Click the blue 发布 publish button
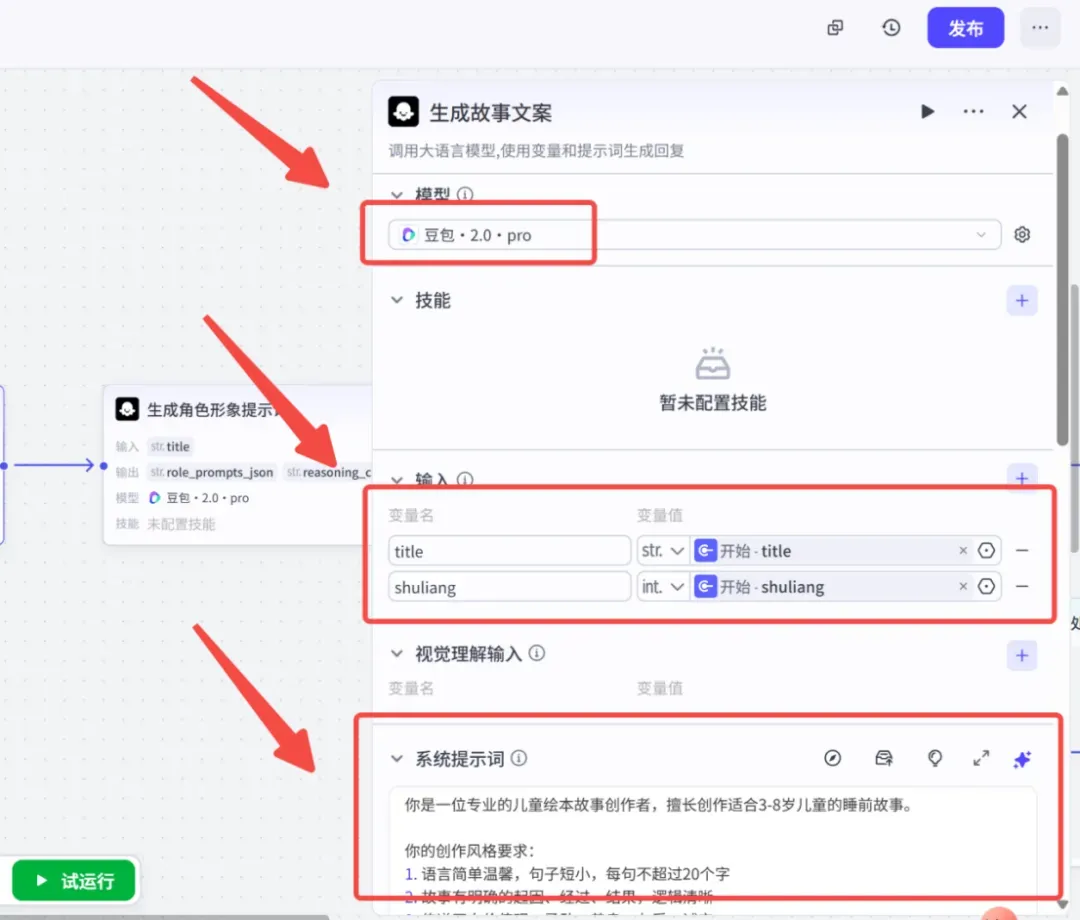This screenshot has height=920, width=1080. 965,28
